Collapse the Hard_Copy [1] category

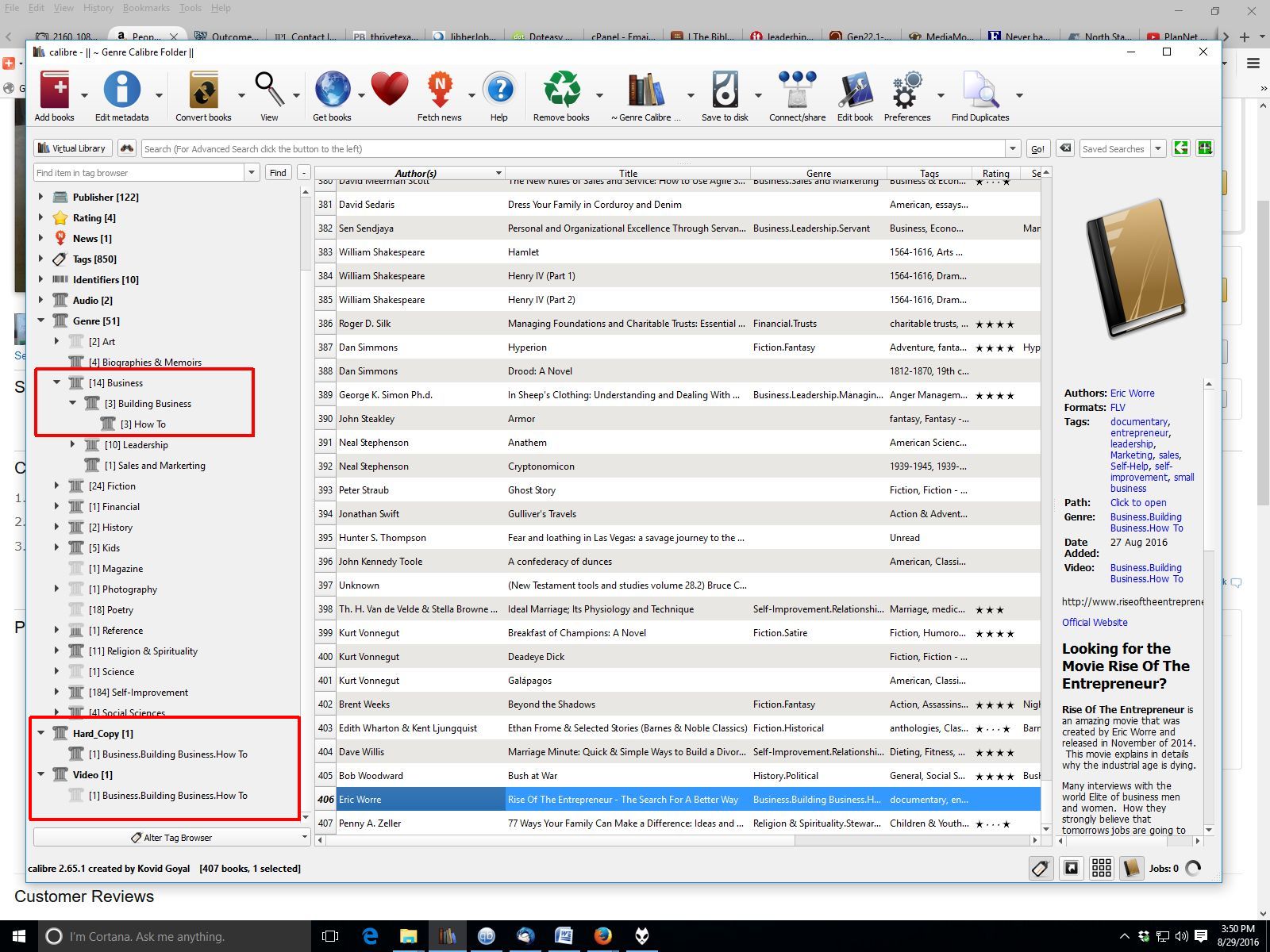(41, 733)
